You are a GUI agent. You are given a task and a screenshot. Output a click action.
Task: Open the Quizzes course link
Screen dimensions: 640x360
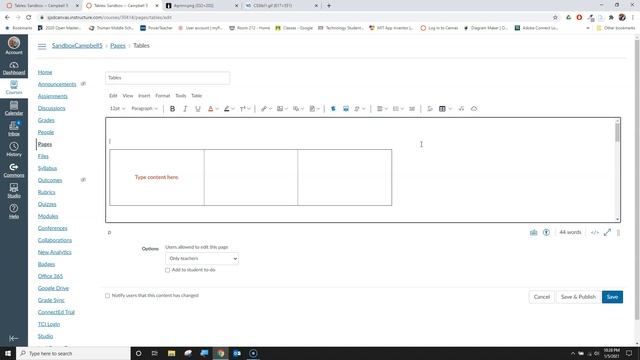click(x=47, y=204)
